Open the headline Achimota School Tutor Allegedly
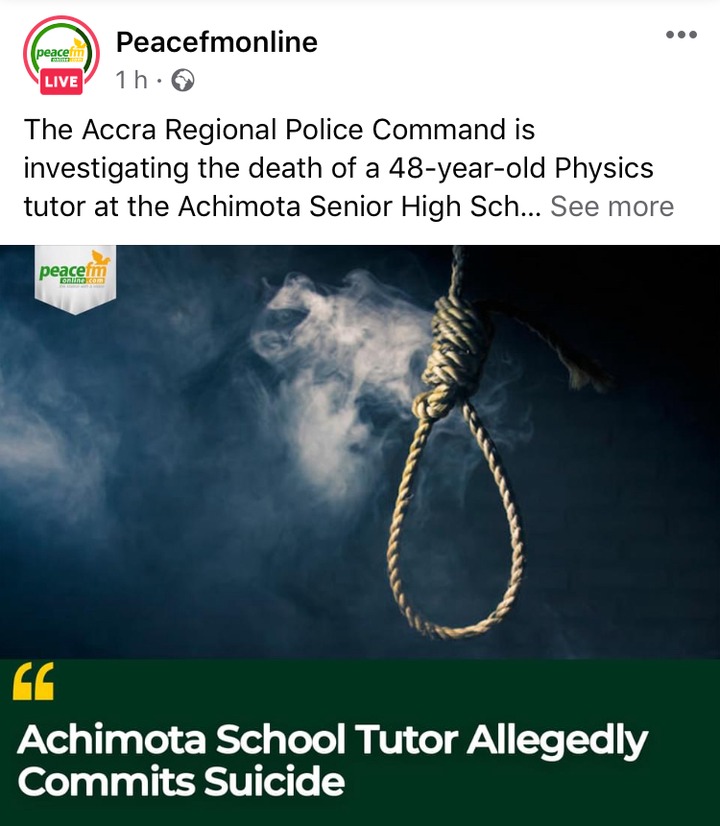720x826 pixels. pyautogui.click(x=332, y=740)
